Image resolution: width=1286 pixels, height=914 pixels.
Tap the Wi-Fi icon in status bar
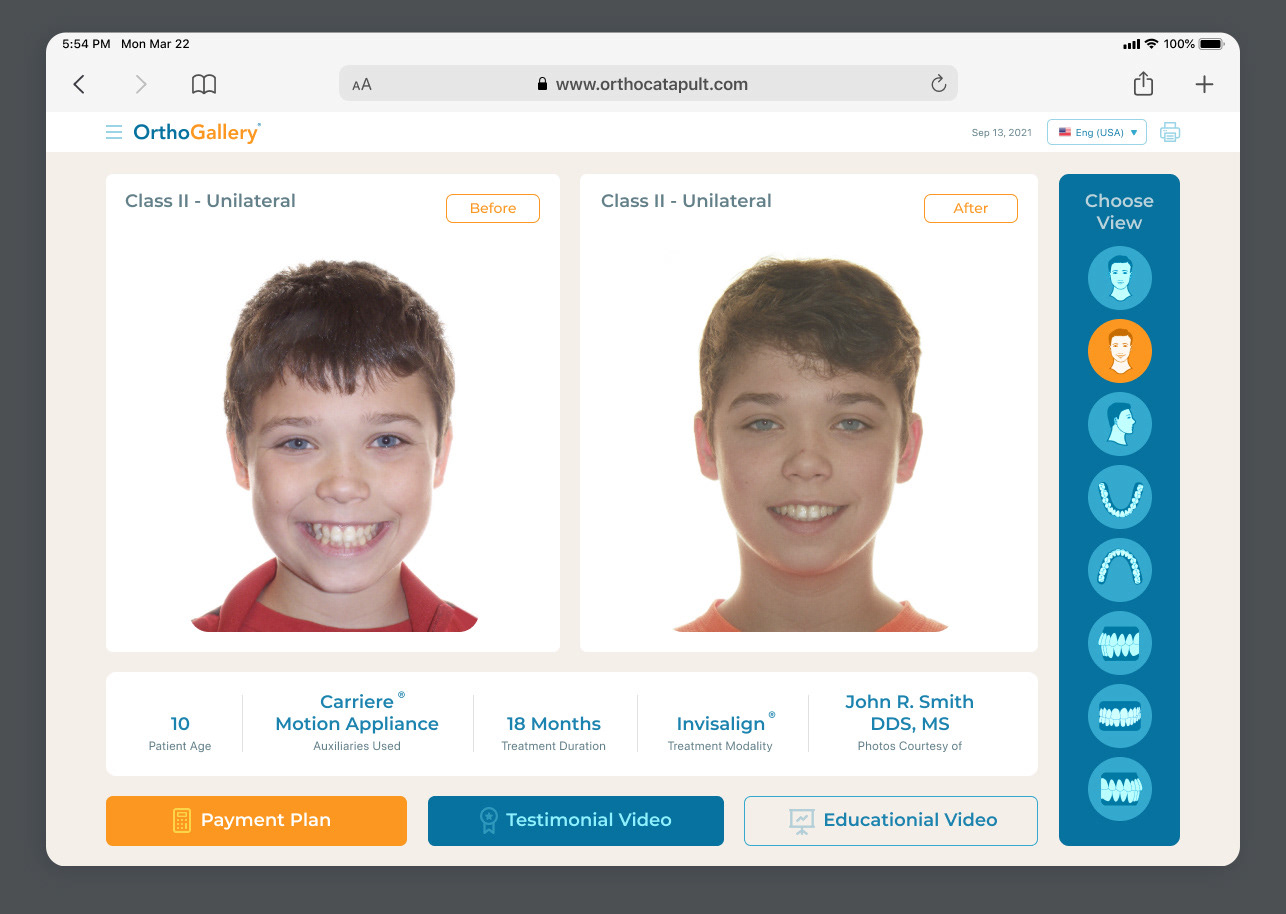[x=1151, y=44]
